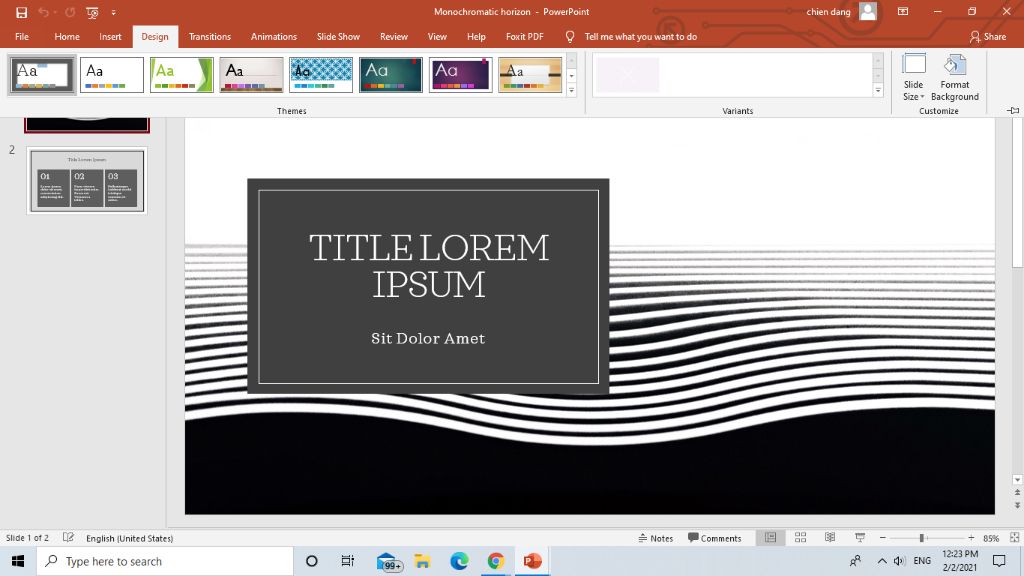Toggle the Notes pane
This screenshot has height=576, width=1024.
tap(656, 538)
